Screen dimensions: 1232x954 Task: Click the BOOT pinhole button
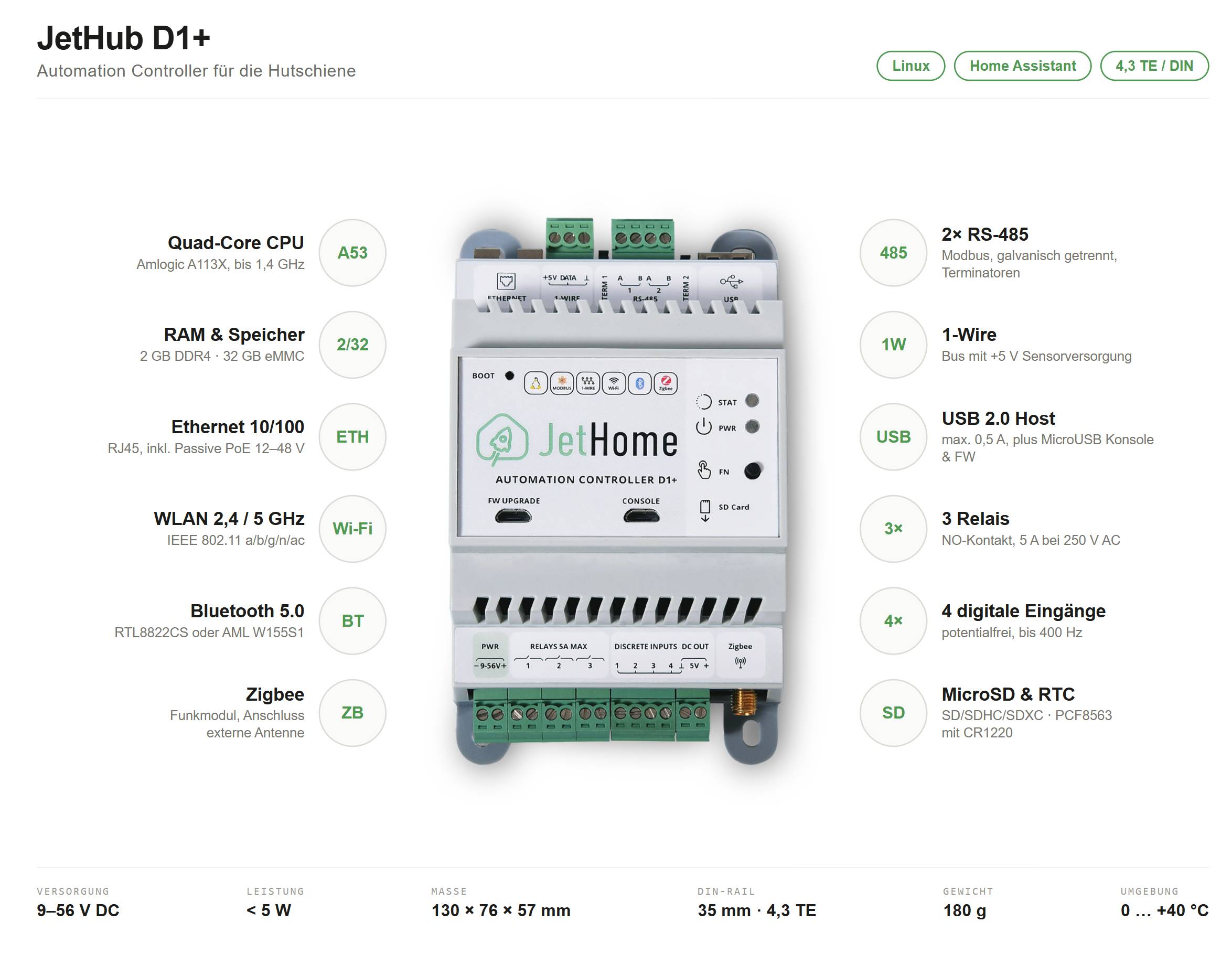pyautogui.click(x=509, y=375)
